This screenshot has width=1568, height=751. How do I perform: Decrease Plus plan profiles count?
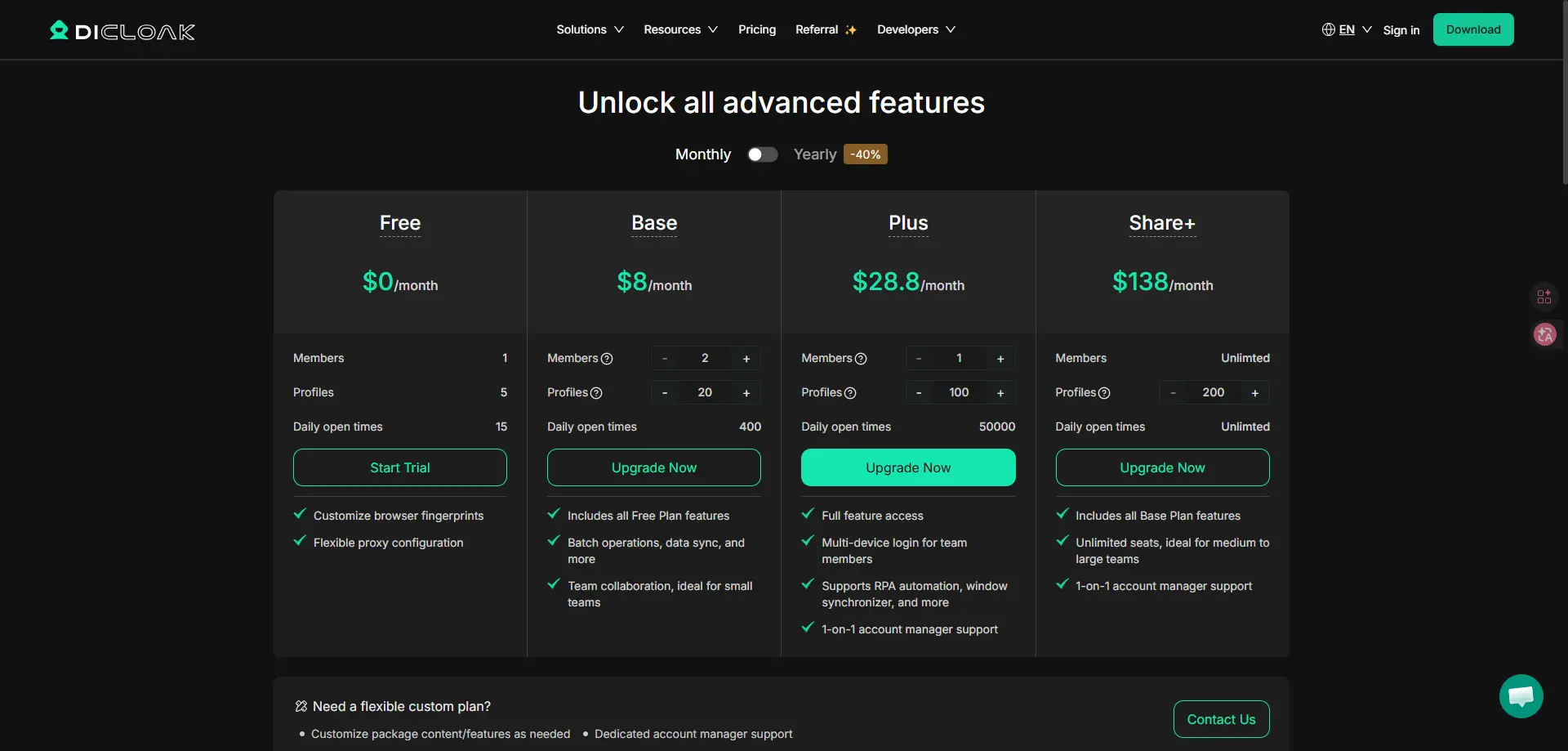click(x=919, y=393)
